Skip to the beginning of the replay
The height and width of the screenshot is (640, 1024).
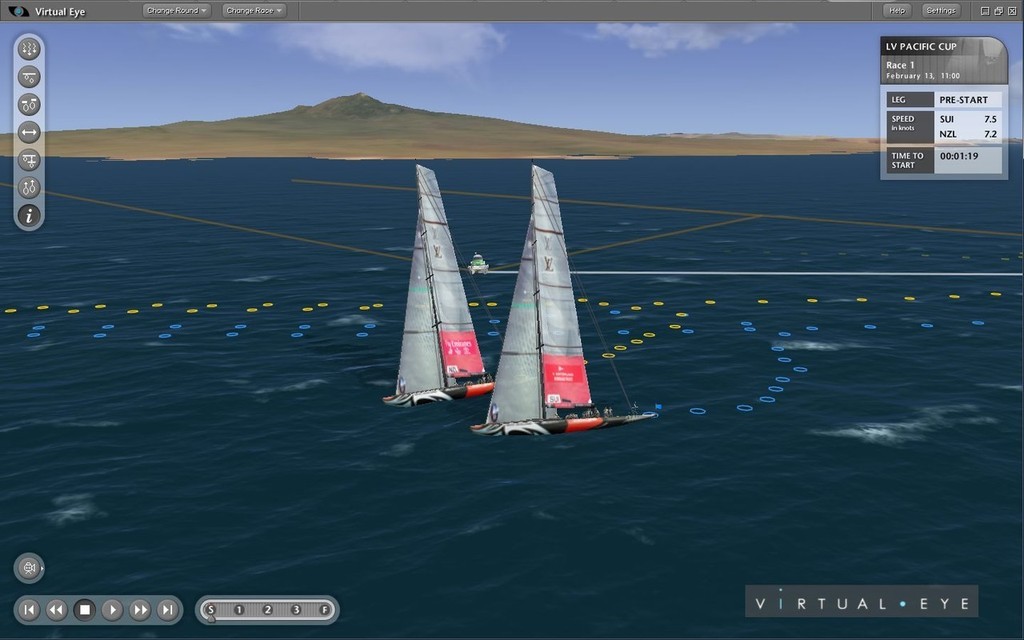[29, 610]
